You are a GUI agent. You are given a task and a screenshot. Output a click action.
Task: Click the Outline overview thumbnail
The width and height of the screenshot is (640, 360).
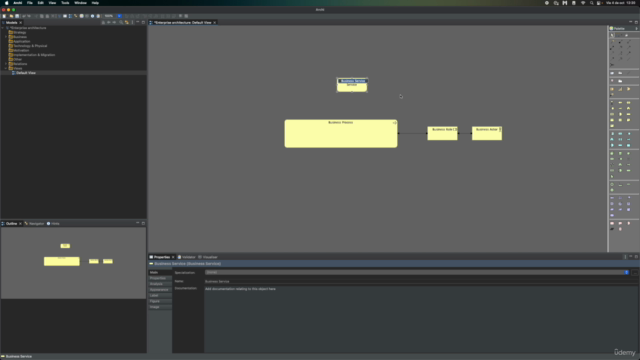[73, 263]
